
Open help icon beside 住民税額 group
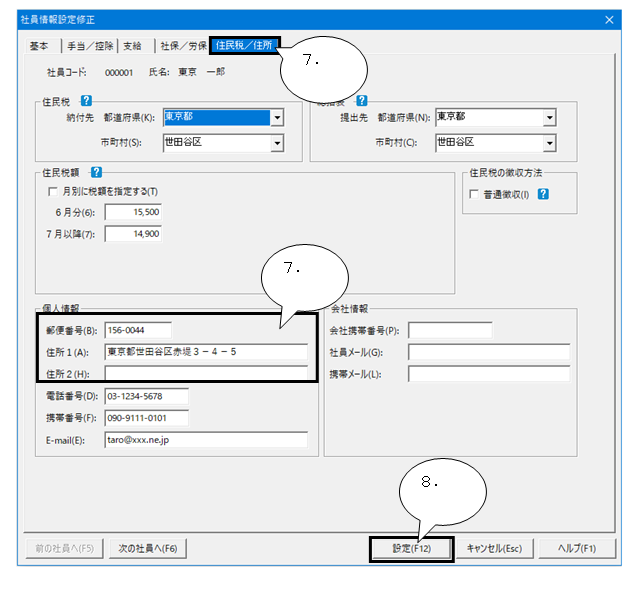click(96, 172)
